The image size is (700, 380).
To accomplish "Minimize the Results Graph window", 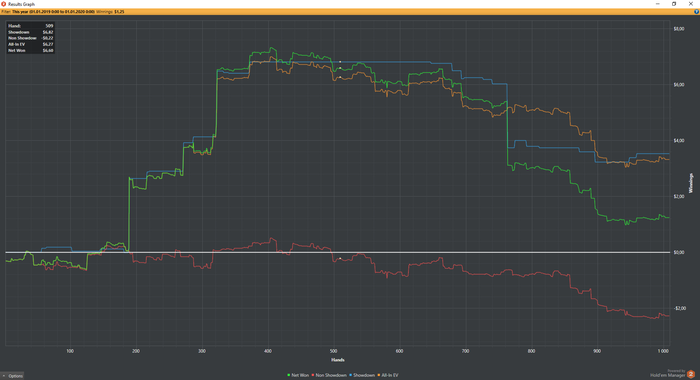I will 658,4.
